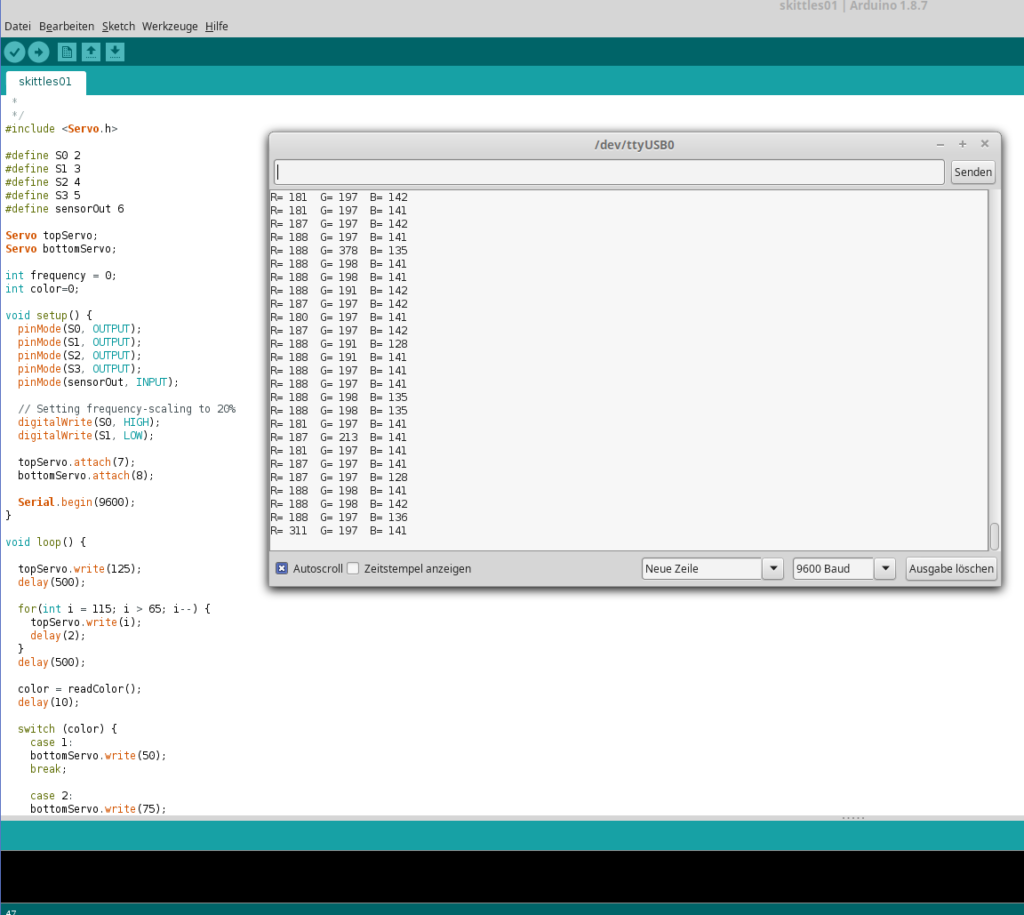Enable the Zeitstempel anzeigen checkbox
Image resolution: width=1024 pixels, height=915 pixels.
[353, 568]
